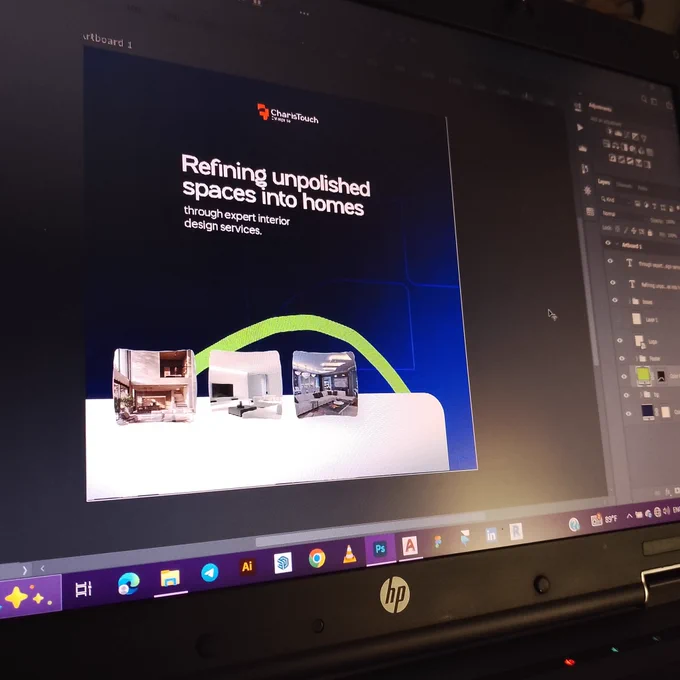Switch to the Channels tab
Image resolution: width=680 pixels, height=680 pixels.
[624, 186]
